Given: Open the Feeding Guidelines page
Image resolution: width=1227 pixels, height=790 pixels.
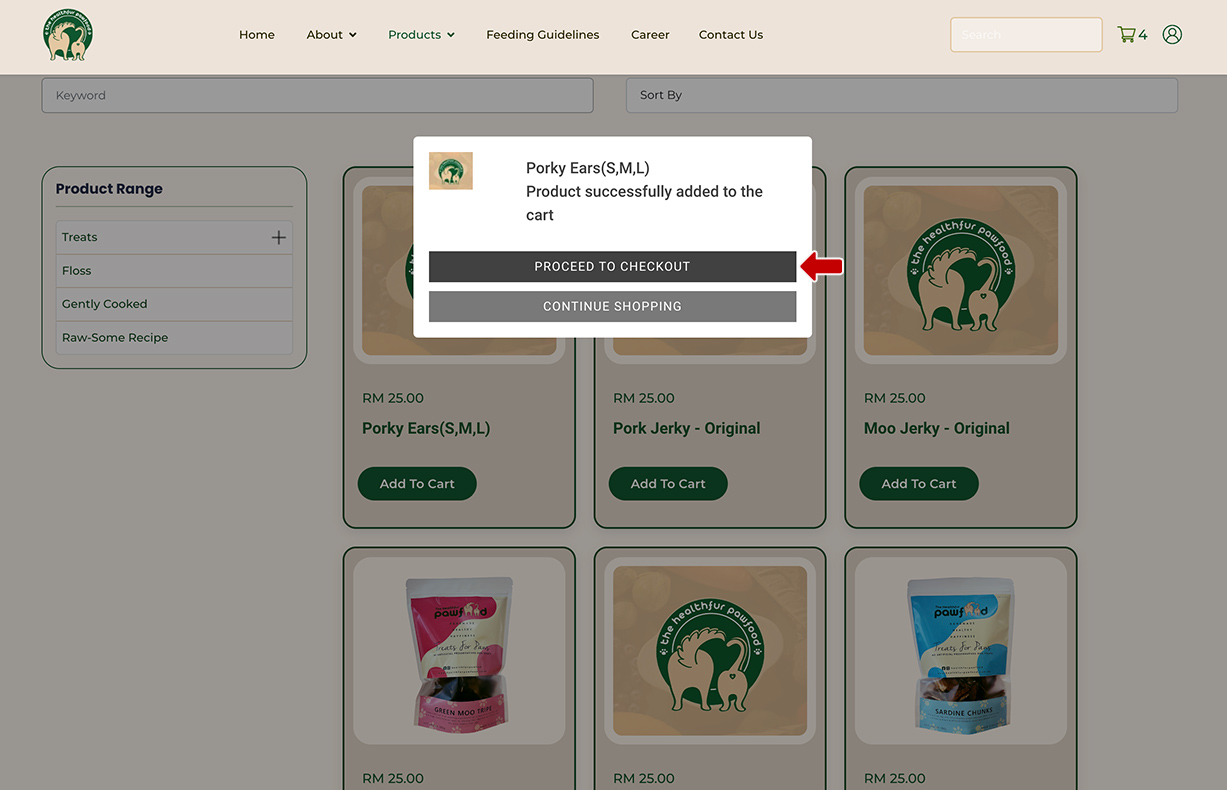Looking at the screenshot, I should pyautogui.click(x=543, y=35).
